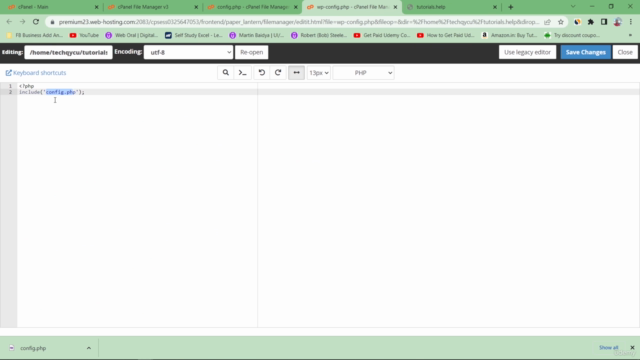Open the PHP language mode dropdown

tap(363, 73)
